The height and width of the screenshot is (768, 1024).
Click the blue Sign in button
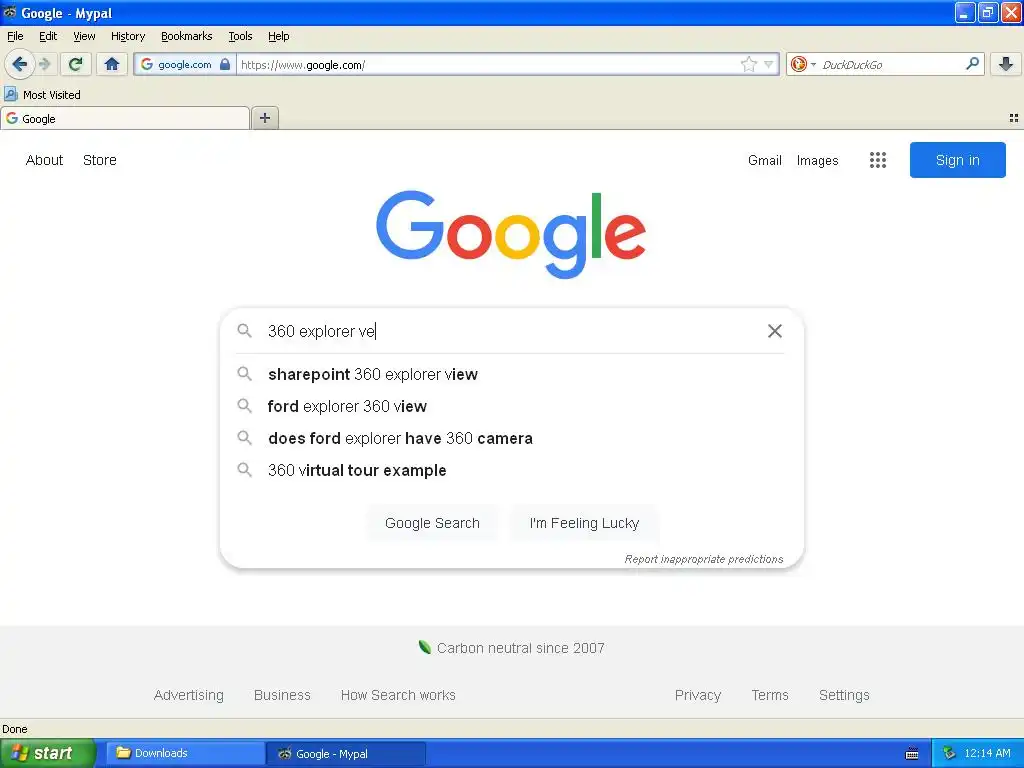pos(957,160)
